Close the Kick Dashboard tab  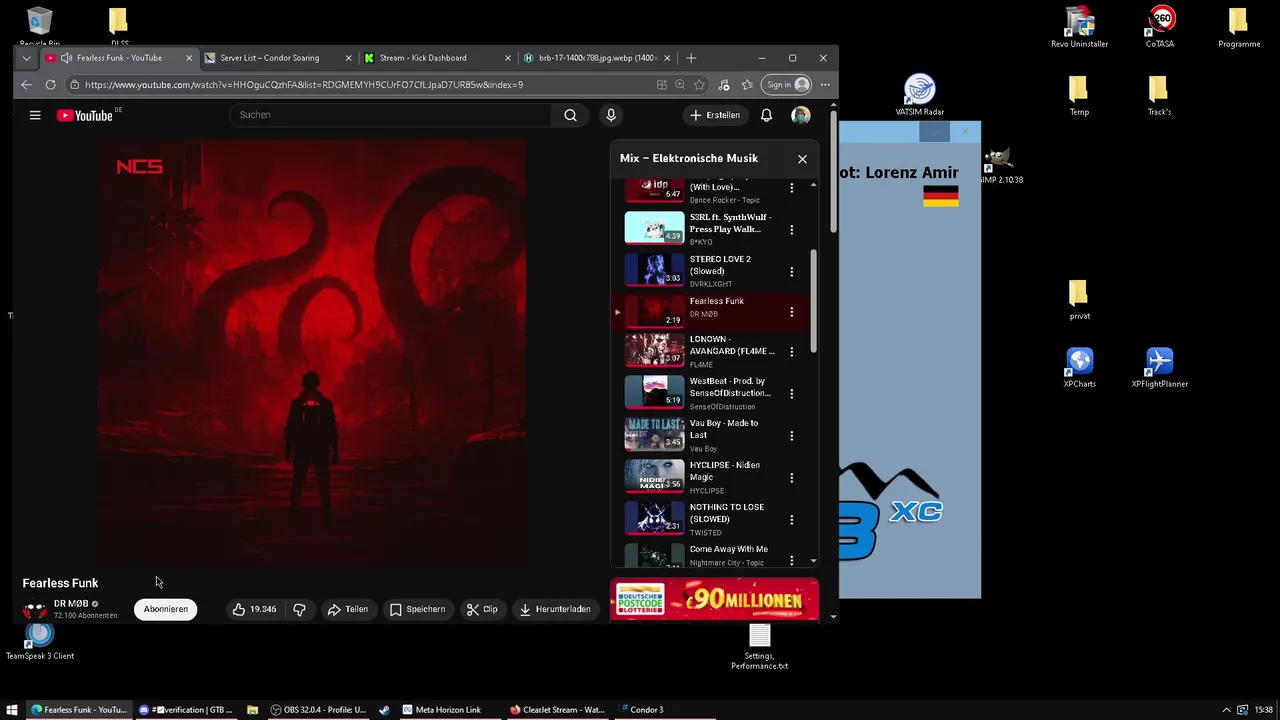pos(508,58)
